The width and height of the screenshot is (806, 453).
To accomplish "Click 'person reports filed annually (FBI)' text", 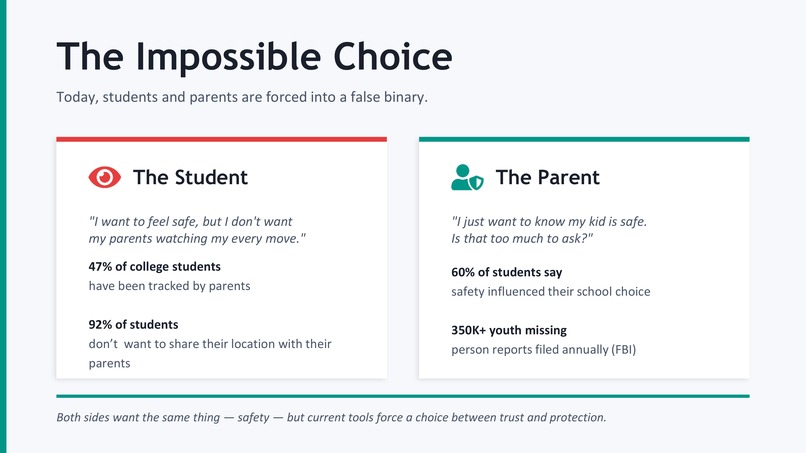I will [x=544, y=350].
